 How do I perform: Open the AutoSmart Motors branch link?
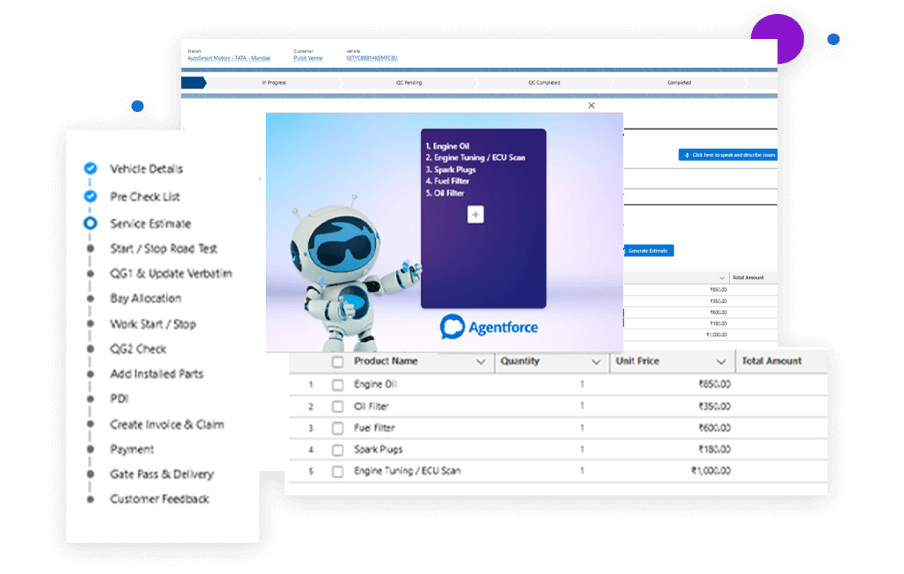point(228,59)
